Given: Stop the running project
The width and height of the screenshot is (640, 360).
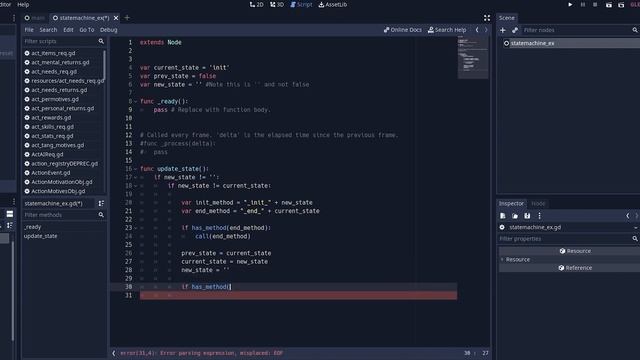Looking at the screenshot, I should [595, 4].
